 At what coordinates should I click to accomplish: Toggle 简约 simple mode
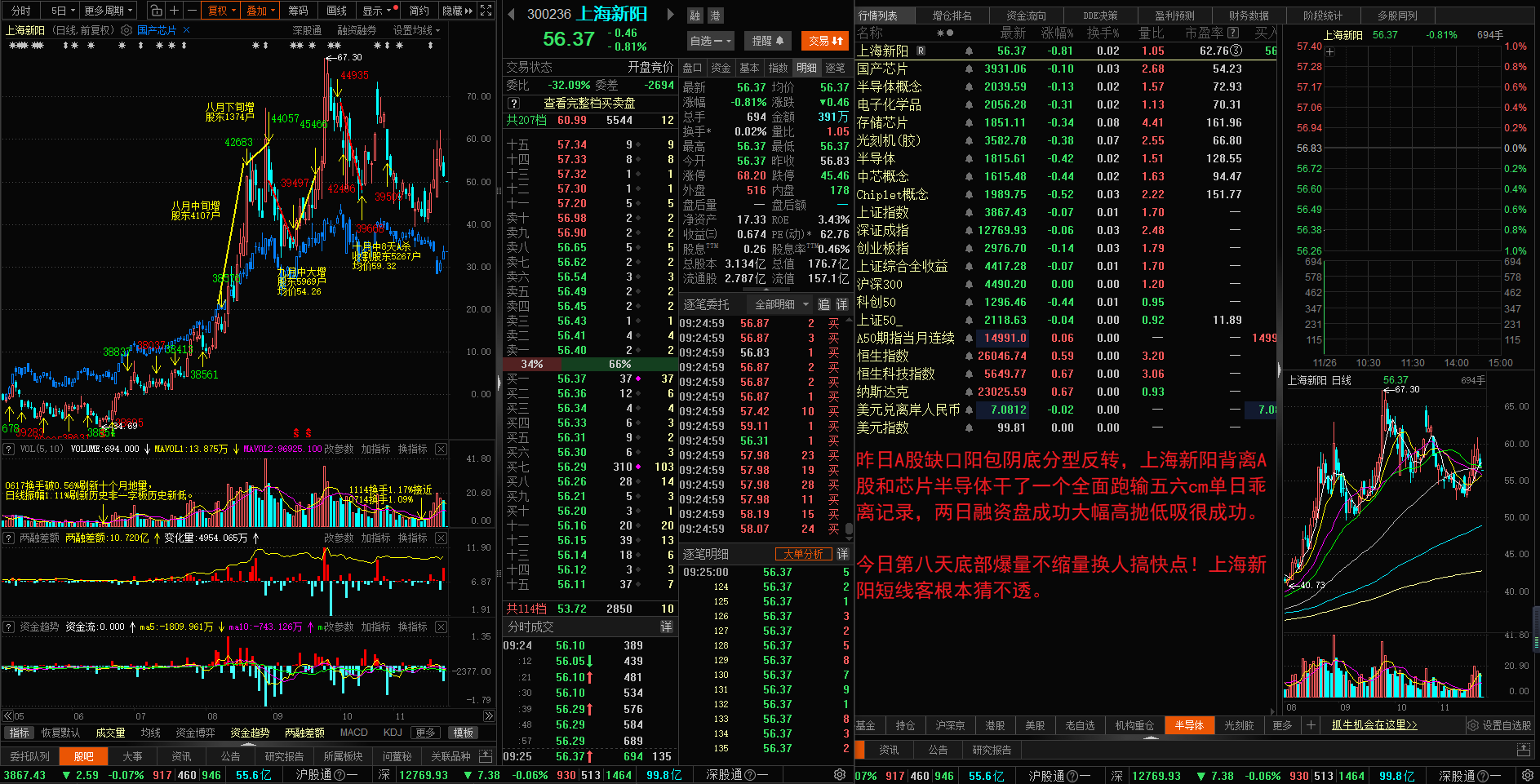click(x=419, y=11)
